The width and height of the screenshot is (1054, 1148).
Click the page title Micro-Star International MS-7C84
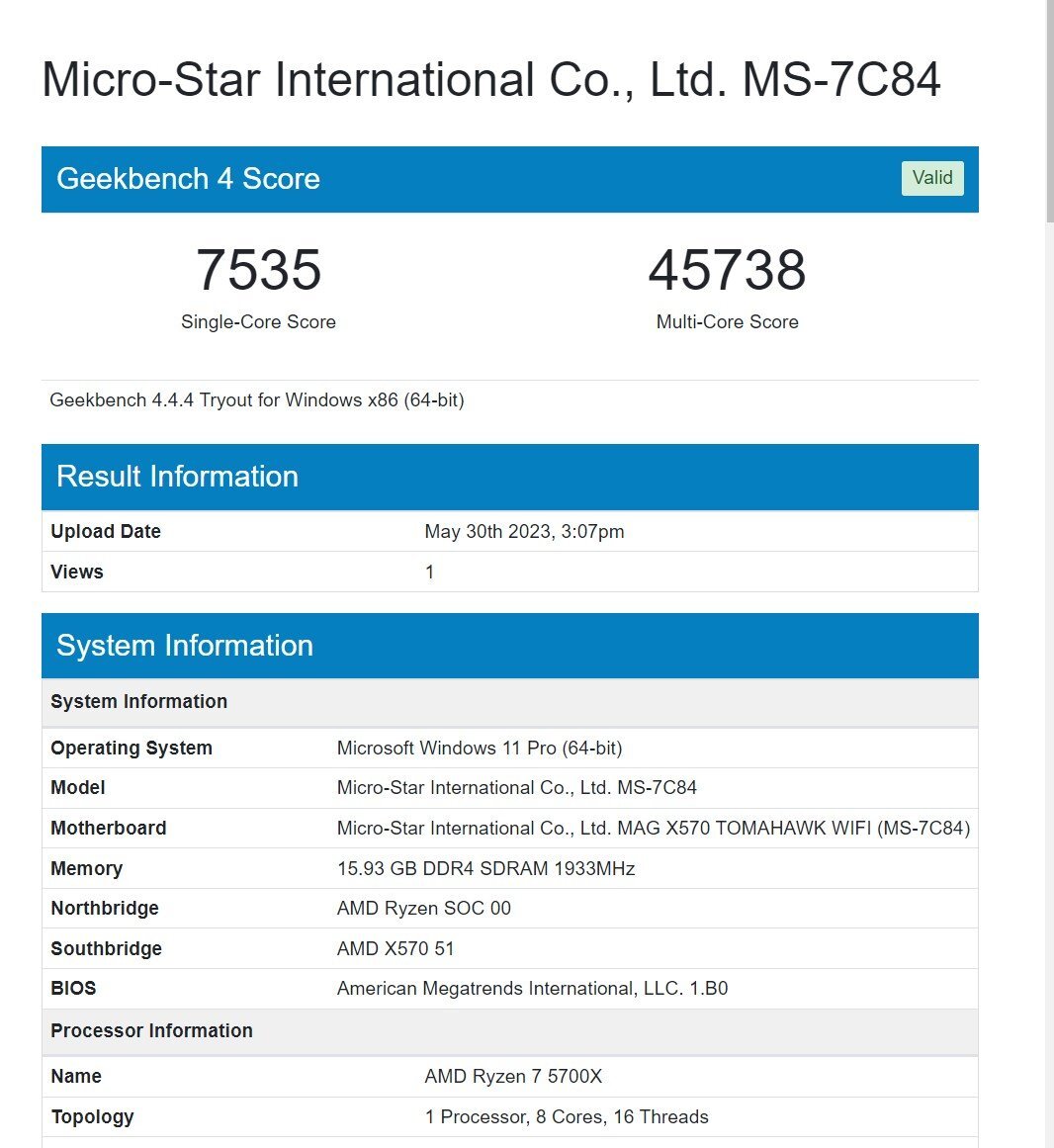coord(491,79)
